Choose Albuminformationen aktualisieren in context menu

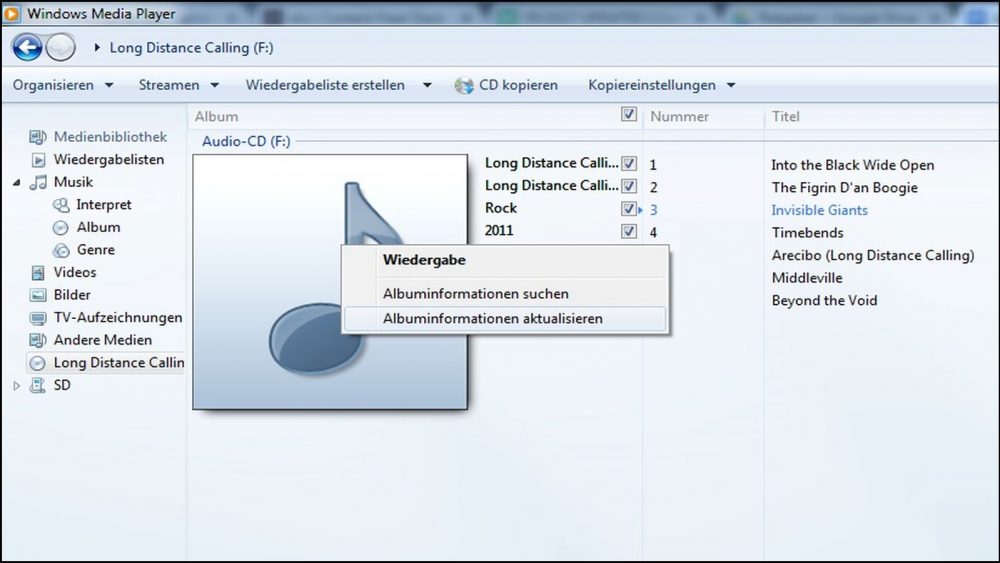[506, 319]
